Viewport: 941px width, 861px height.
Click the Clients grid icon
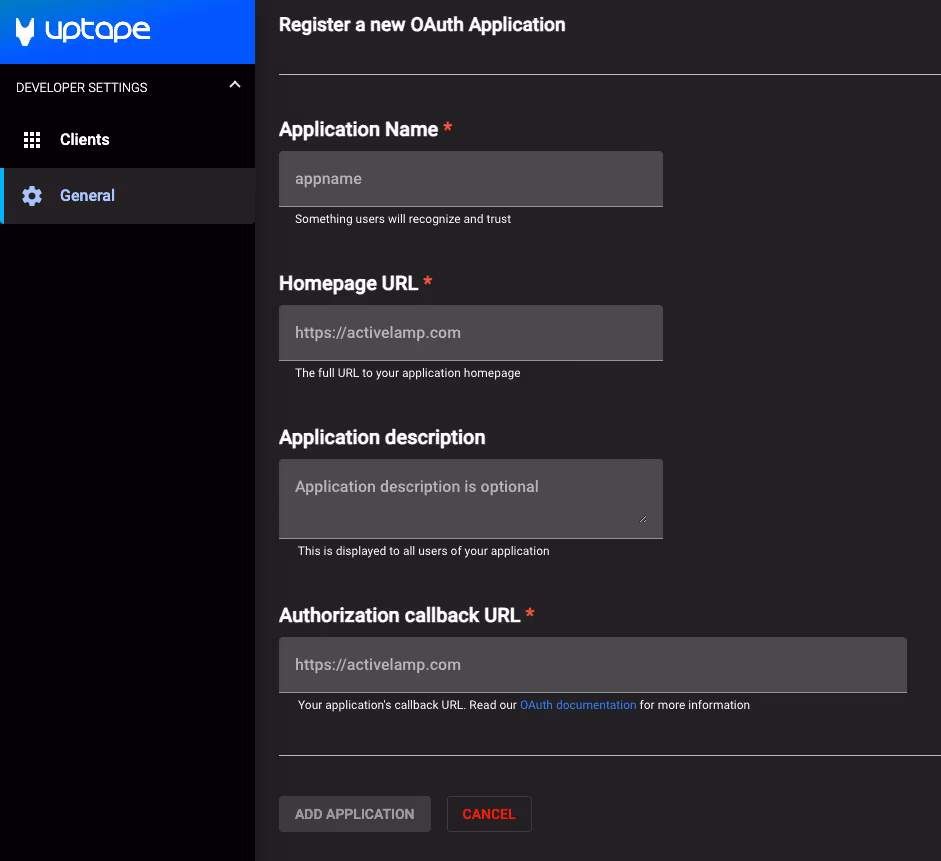point(32,140)
